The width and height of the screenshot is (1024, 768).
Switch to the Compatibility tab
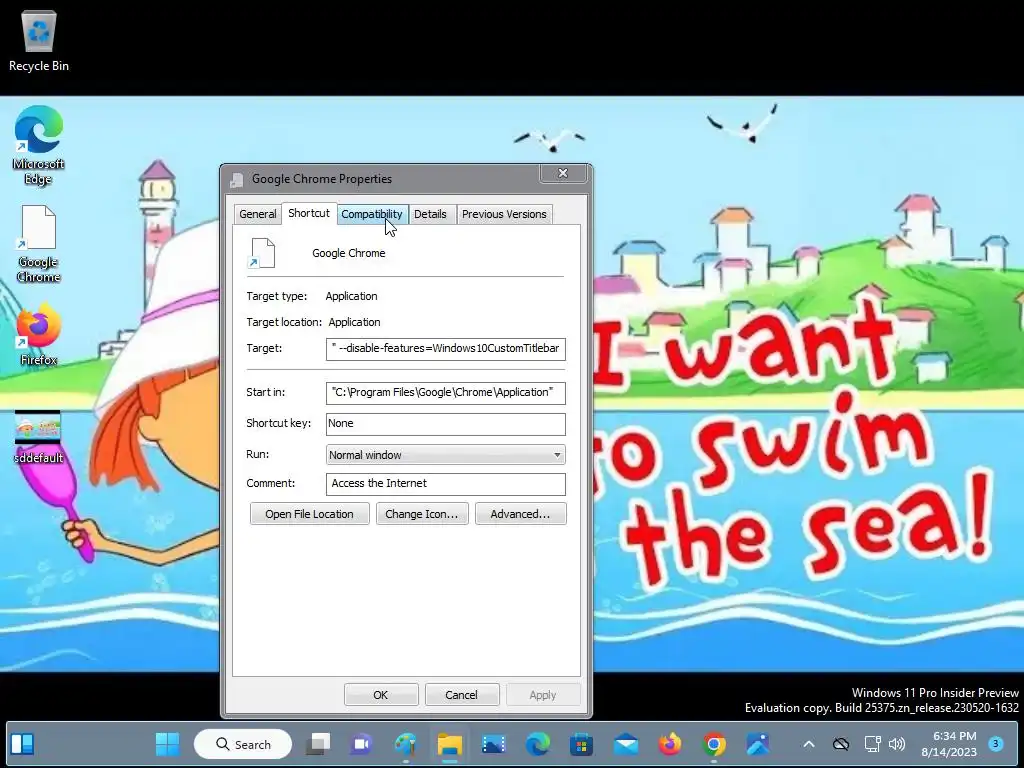click(372, 214)
